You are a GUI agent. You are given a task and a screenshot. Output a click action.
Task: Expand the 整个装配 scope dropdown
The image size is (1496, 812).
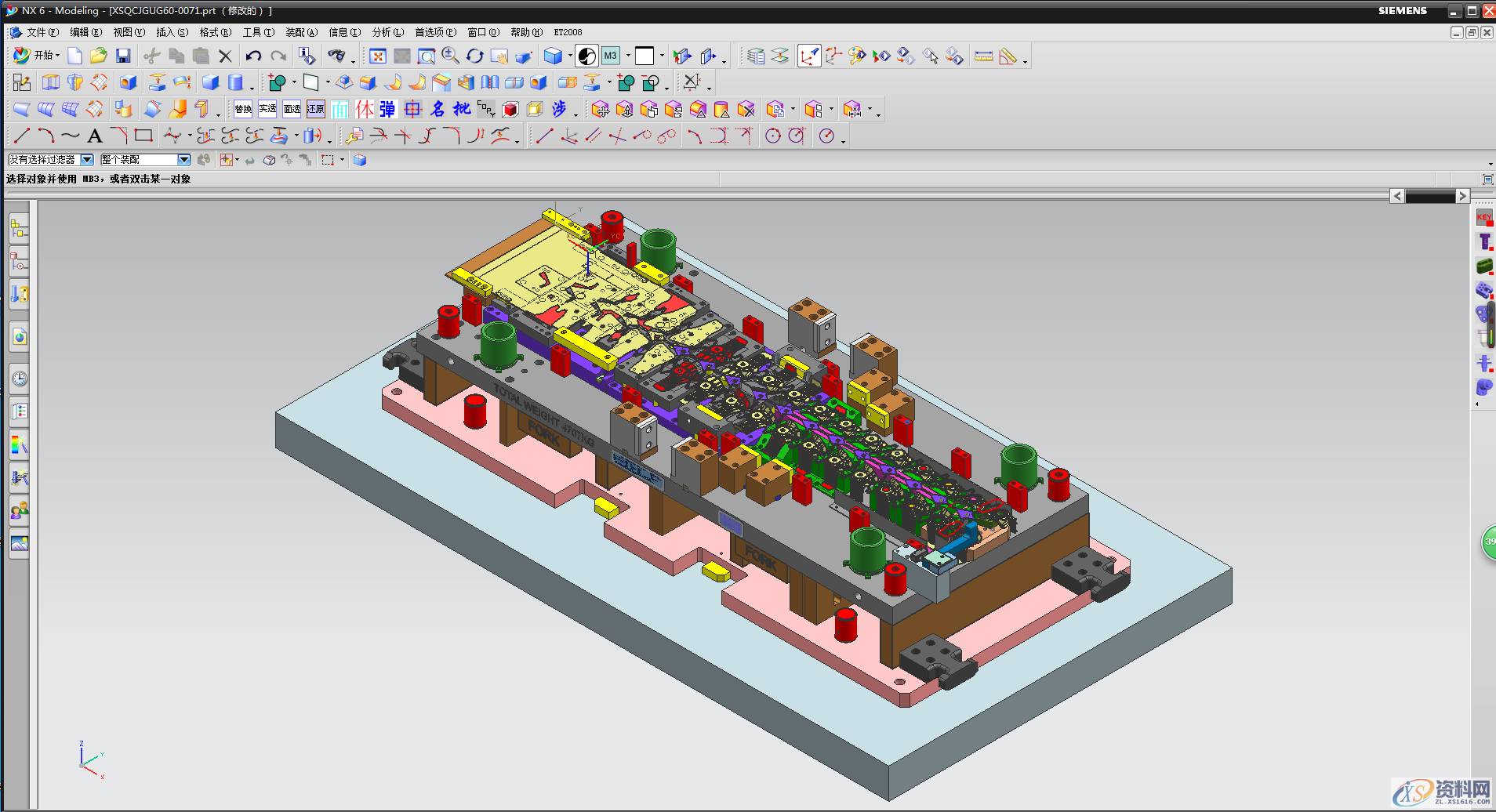[x=184, y=160]
